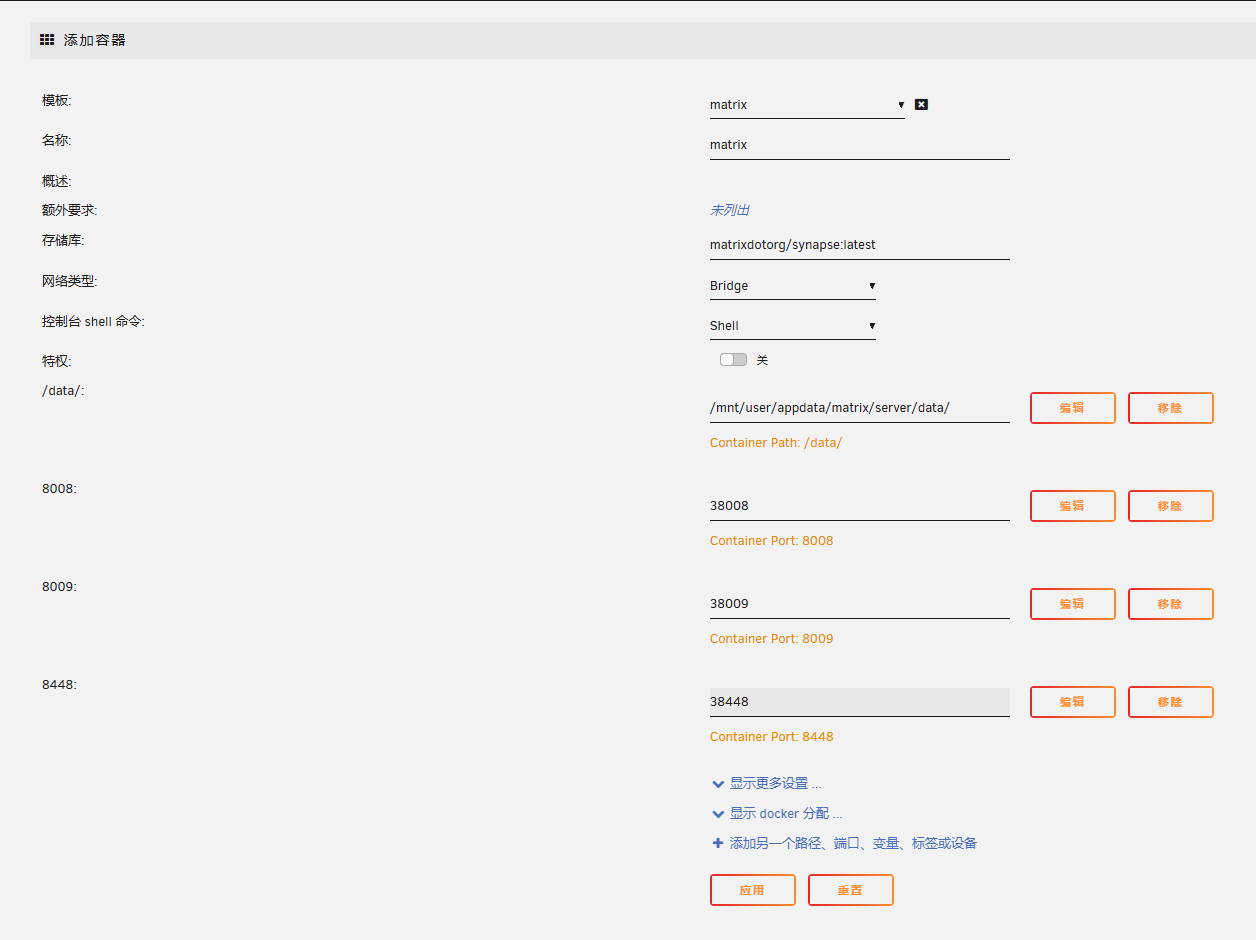Image resolution: width=1256 pixels, height=940 pixels.
Task: Edit the 8448 port mapping
Action: point(1072,702)
